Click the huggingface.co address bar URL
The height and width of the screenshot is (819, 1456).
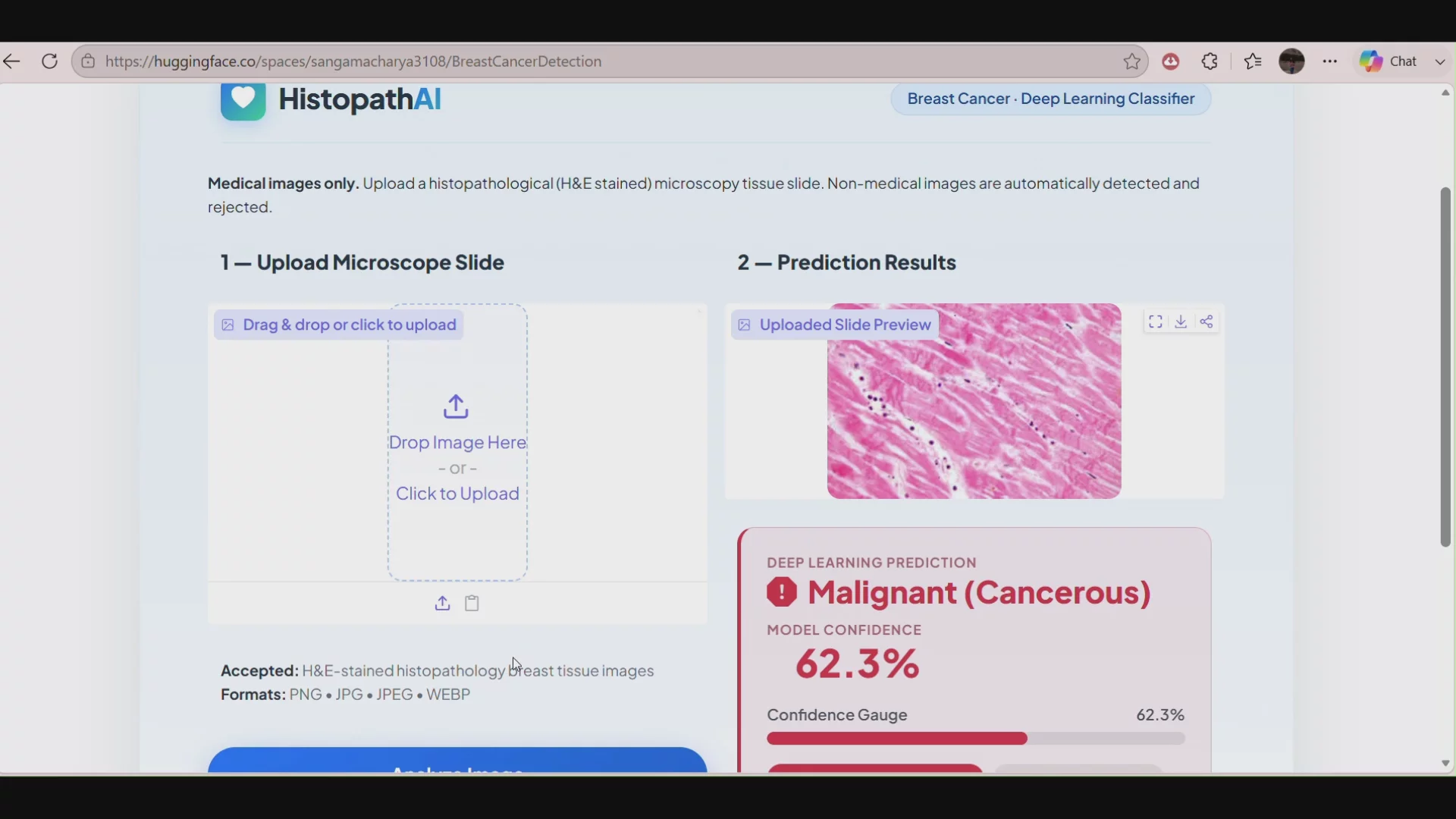353,61
